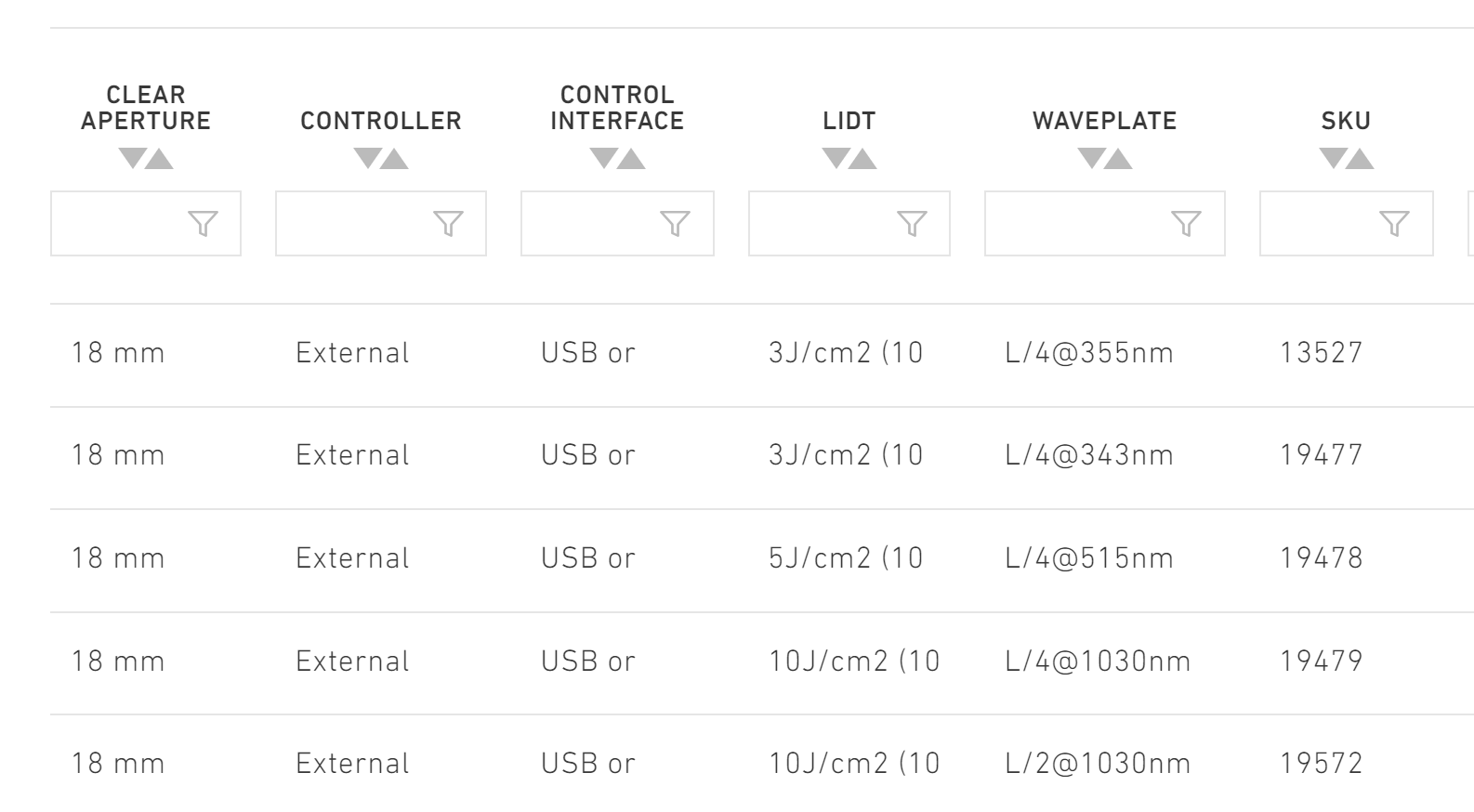Sort Controller column descending
The width and height of the screenshot is (1474, 812).
(367, 159)
